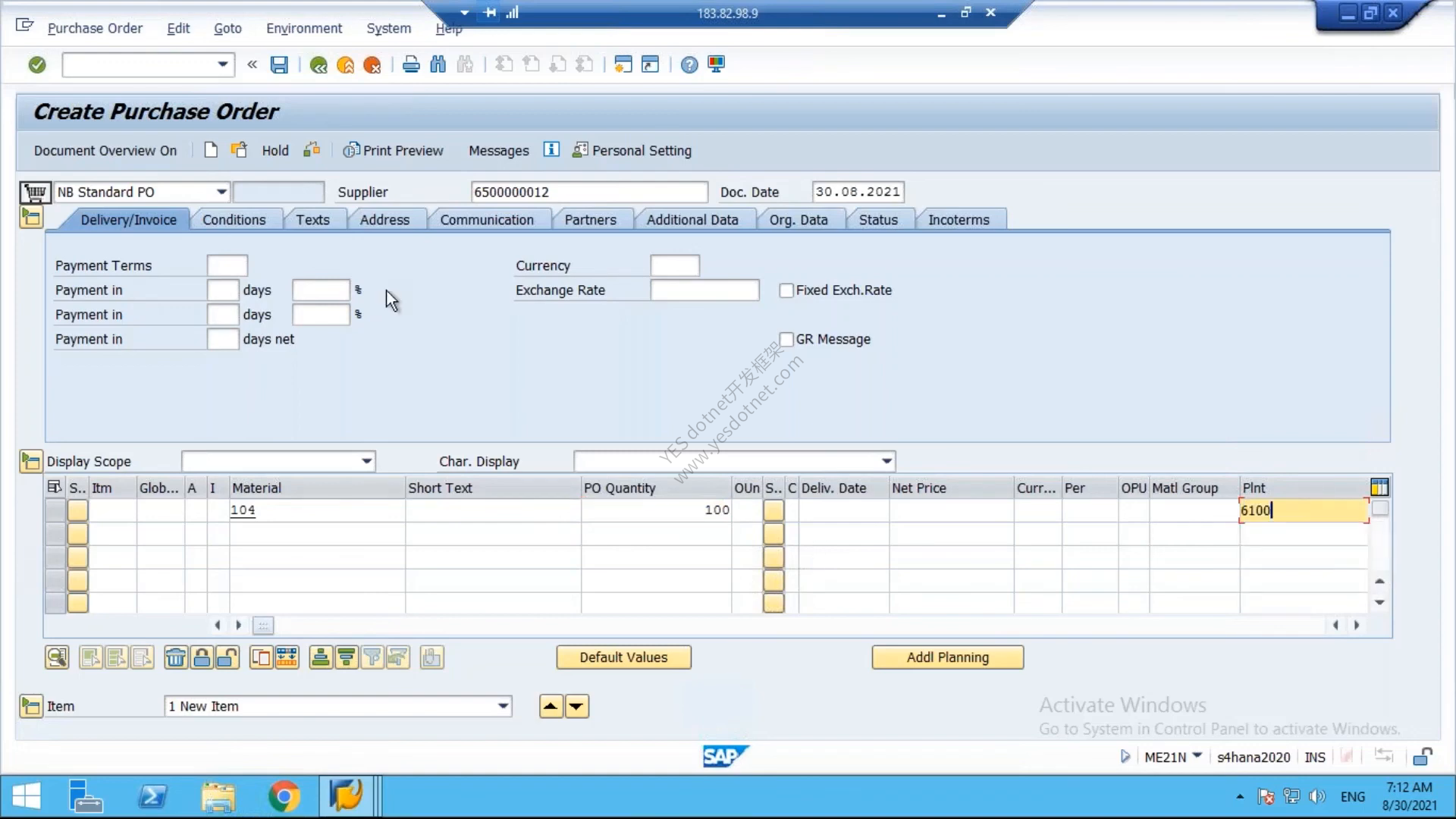The height and width of the screenshot is (819, 1456).
Task: Tick the GR Message checkbox
Action: (x=786, y=339)
